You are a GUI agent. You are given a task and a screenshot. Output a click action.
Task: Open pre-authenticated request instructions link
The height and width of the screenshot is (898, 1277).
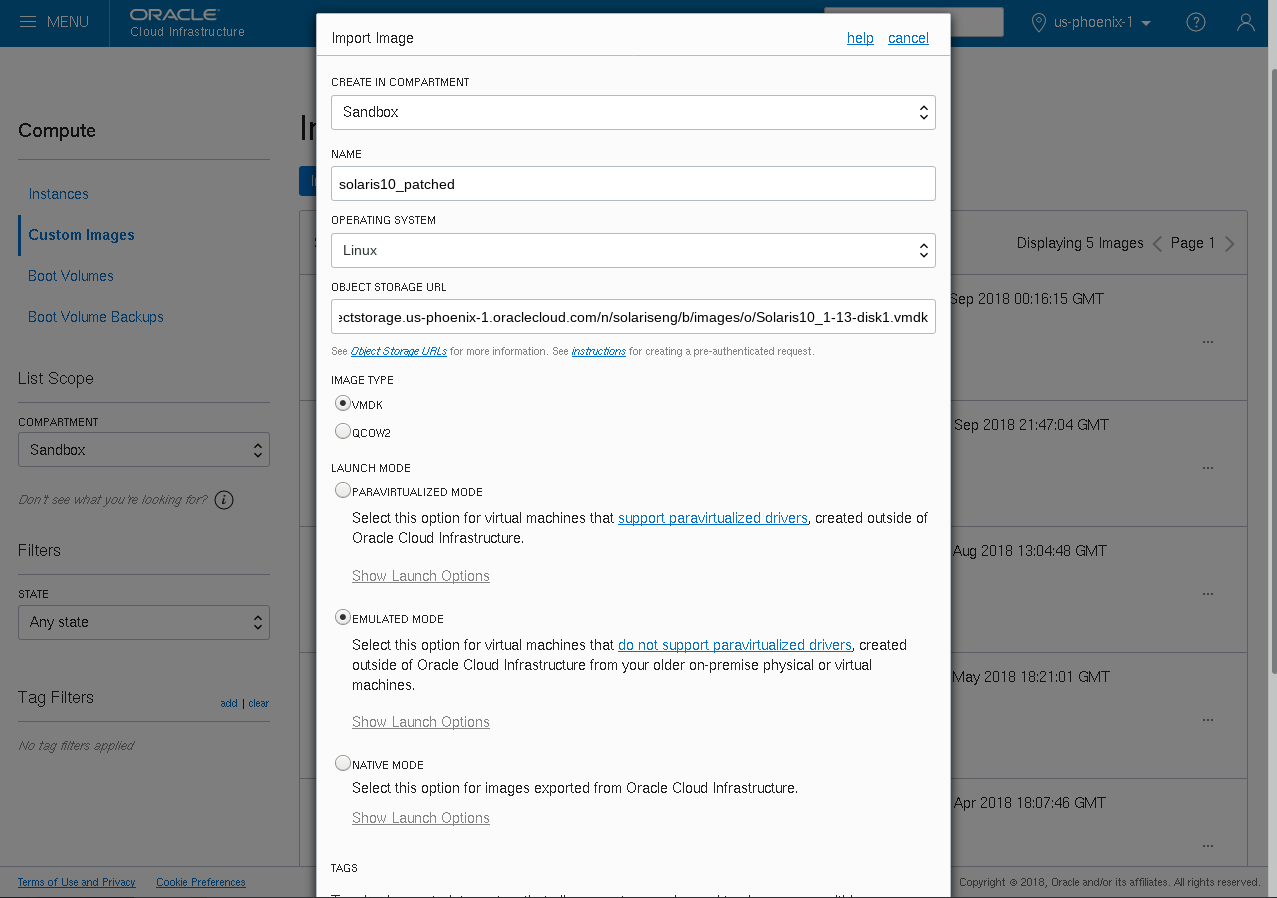(599, 352)
